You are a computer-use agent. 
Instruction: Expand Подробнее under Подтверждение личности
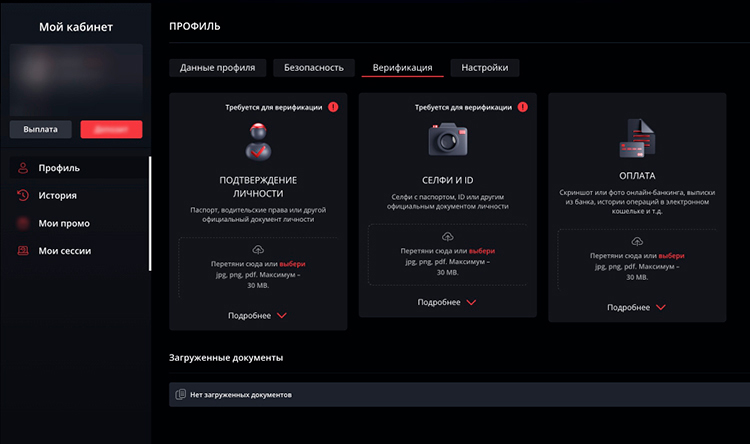click(258, 315)
